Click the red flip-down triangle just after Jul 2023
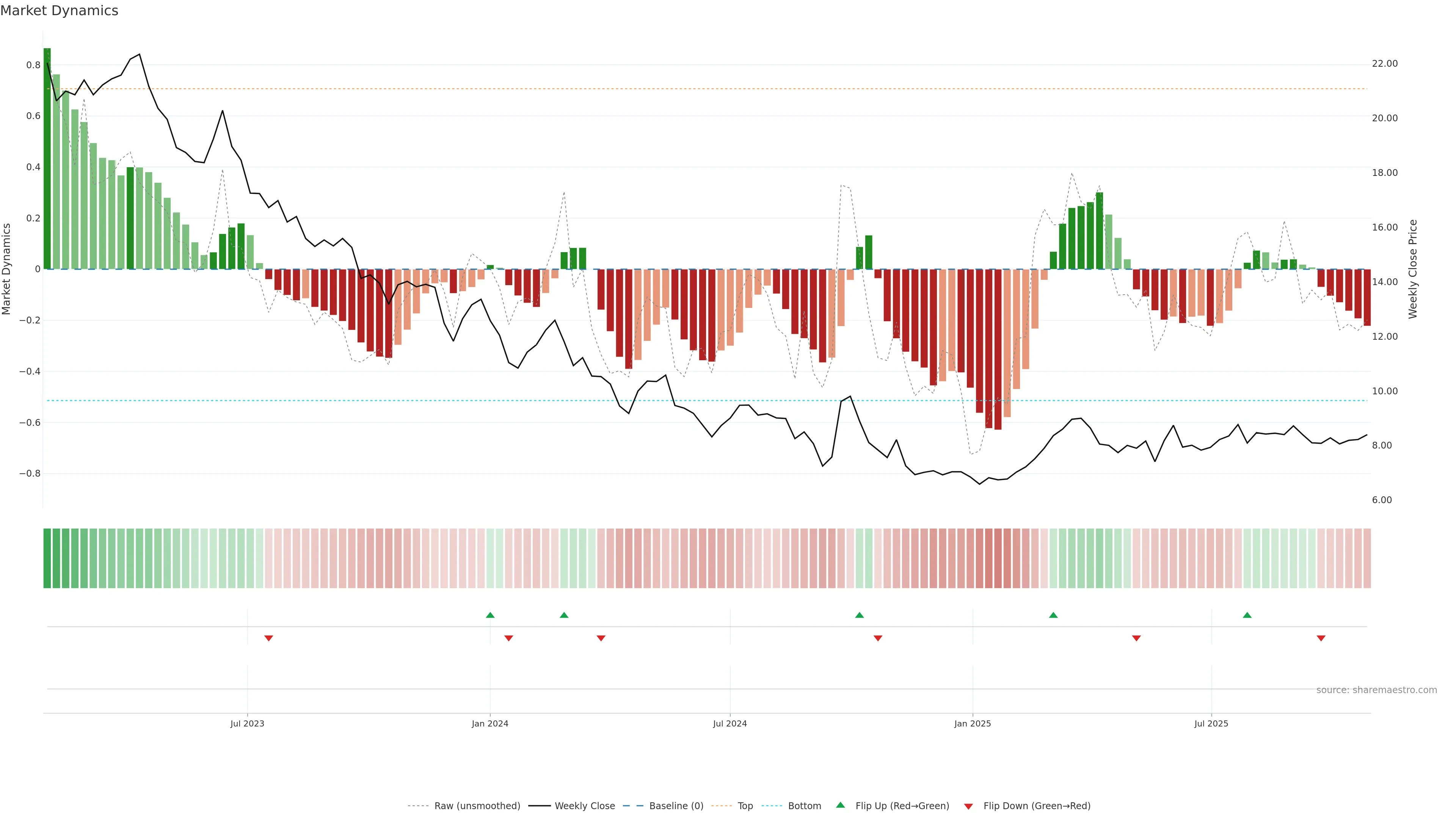This screenshot has width=1456, height=819. pyautogui.click(x=268, y=638)
